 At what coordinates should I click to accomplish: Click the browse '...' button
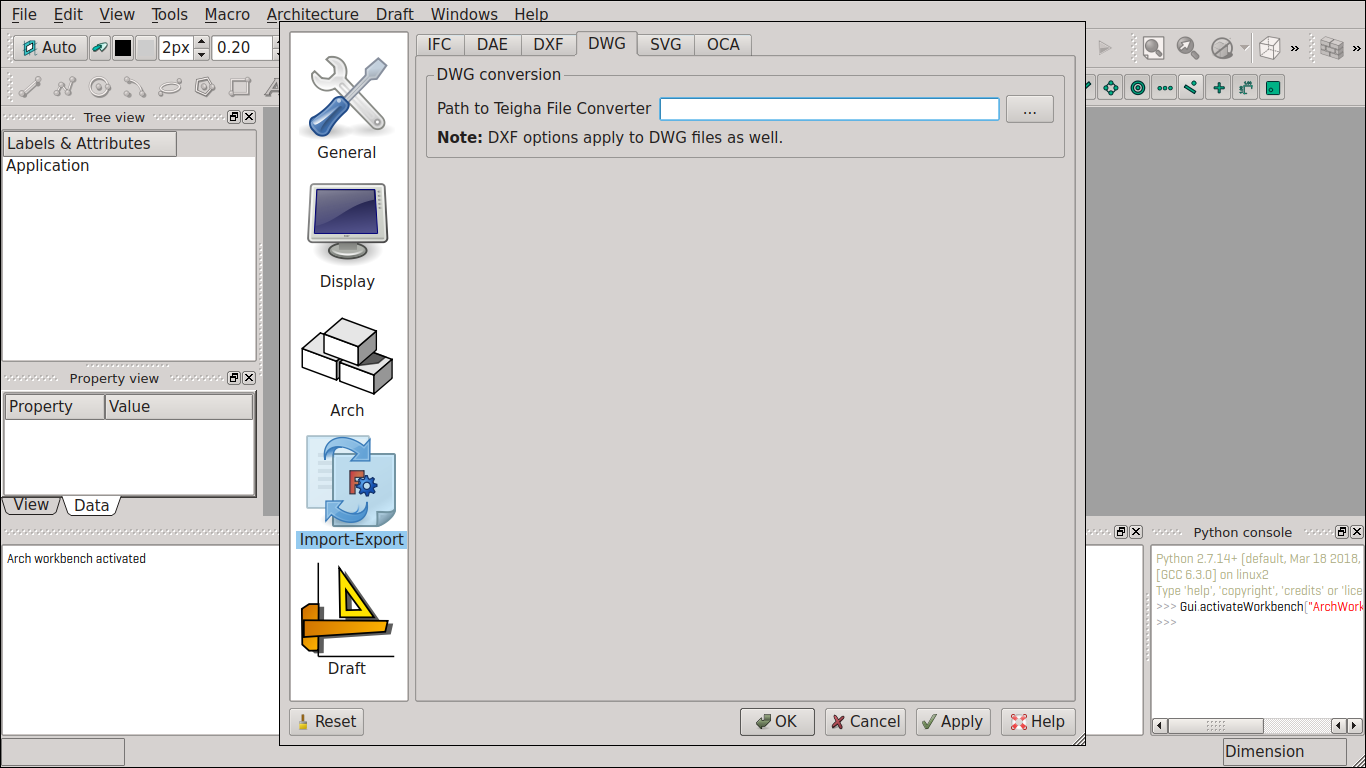[1029, 109]
